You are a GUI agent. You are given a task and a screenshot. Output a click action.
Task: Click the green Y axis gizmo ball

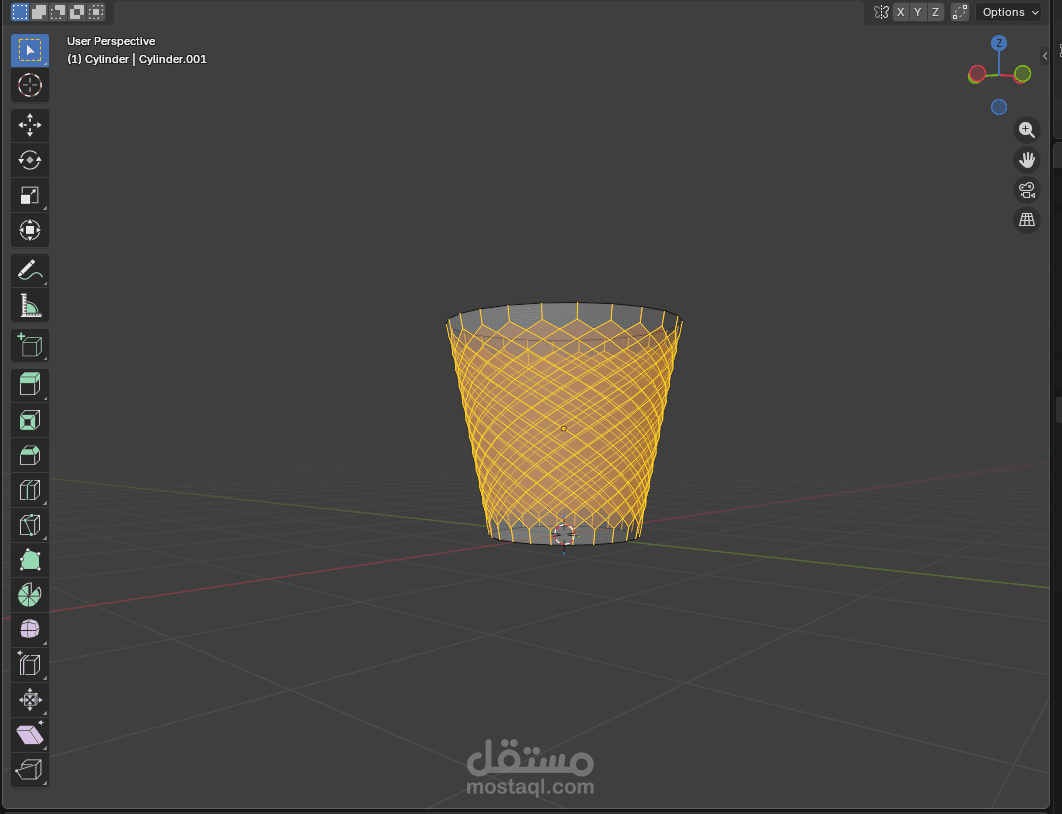pos(1023,74)
